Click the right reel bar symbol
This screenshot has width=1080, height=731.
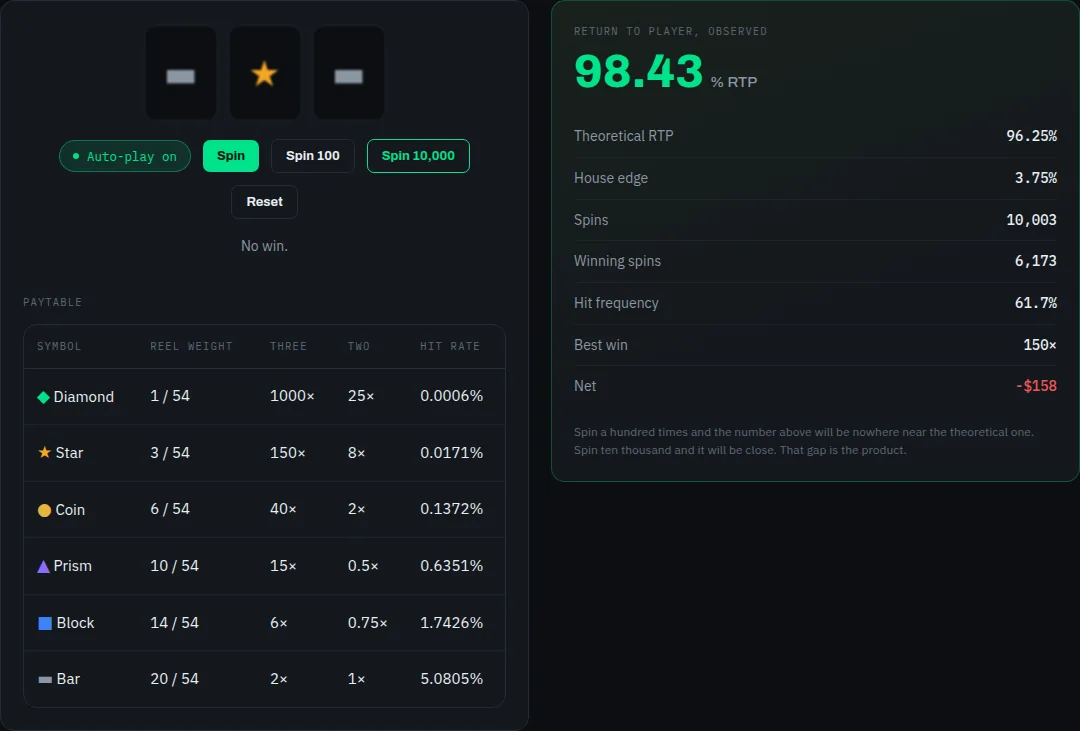pyautogui.click(x=349, y=76)
